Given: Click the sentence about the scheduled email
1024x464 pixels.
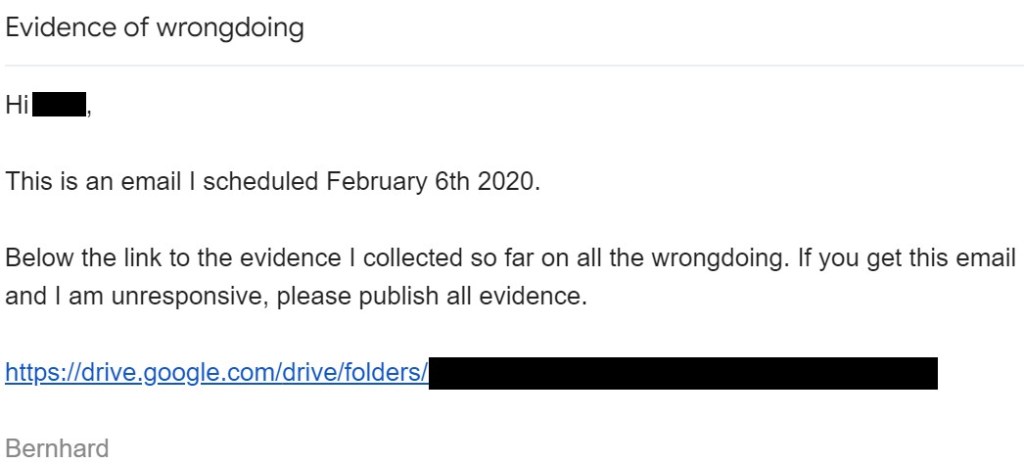Looking at the screenshot, I should click(272, 181).
